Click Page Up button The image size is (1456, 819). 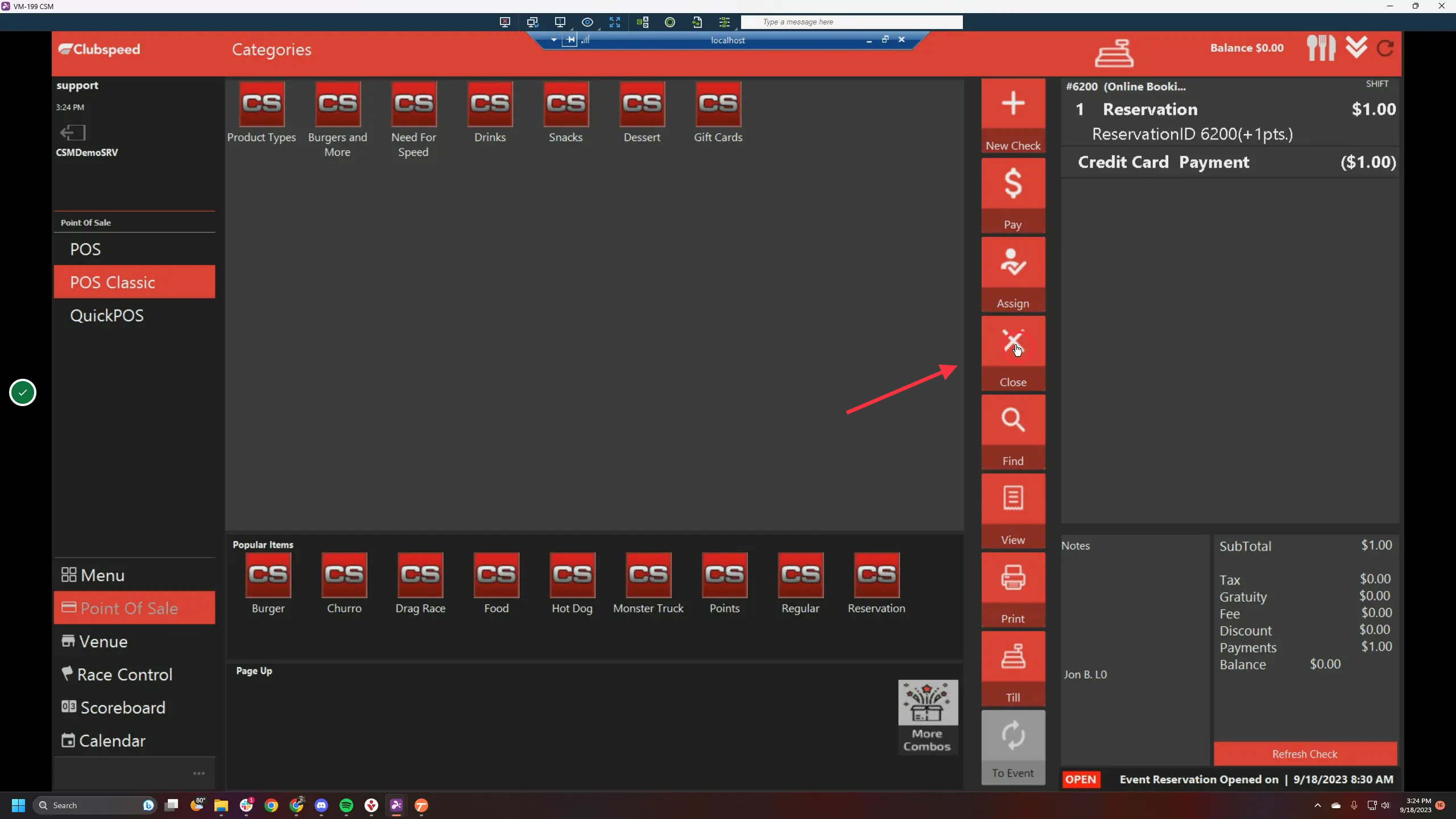coord(254,671)
